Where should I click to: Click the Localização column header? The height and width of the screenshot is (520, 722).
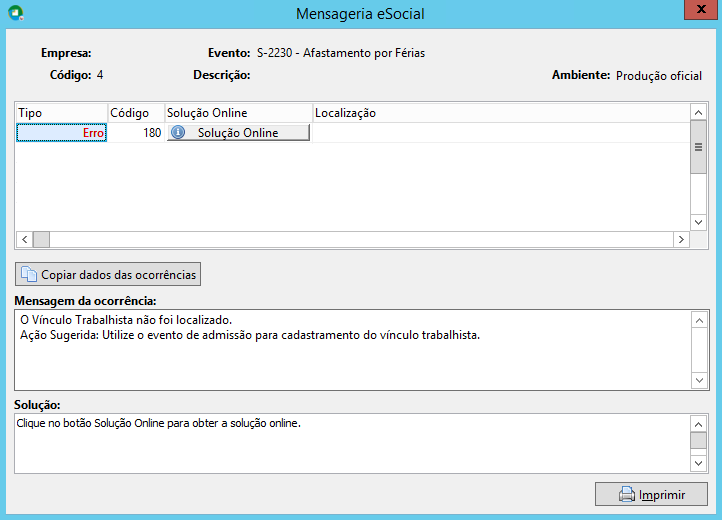pyautogui.click(x=501, y=113)
